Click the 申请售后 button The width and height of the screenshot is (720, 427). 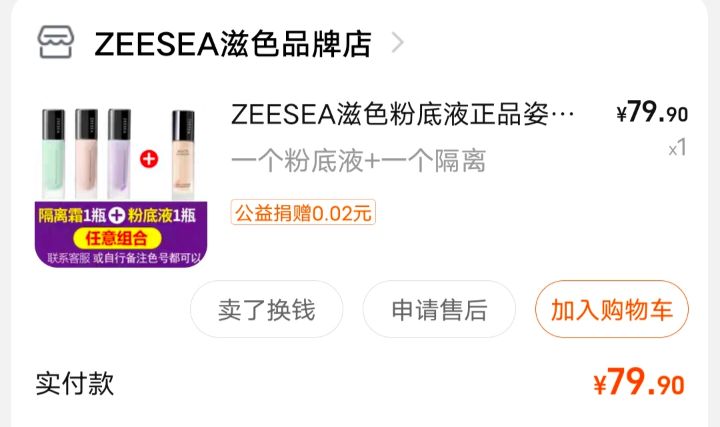coord(439,309)
